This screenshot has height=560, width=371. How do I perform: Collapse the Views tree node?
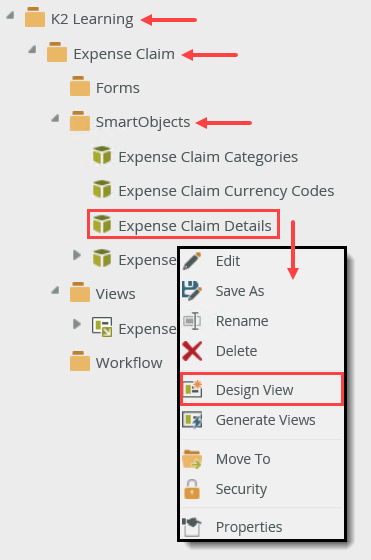(55, 290)
